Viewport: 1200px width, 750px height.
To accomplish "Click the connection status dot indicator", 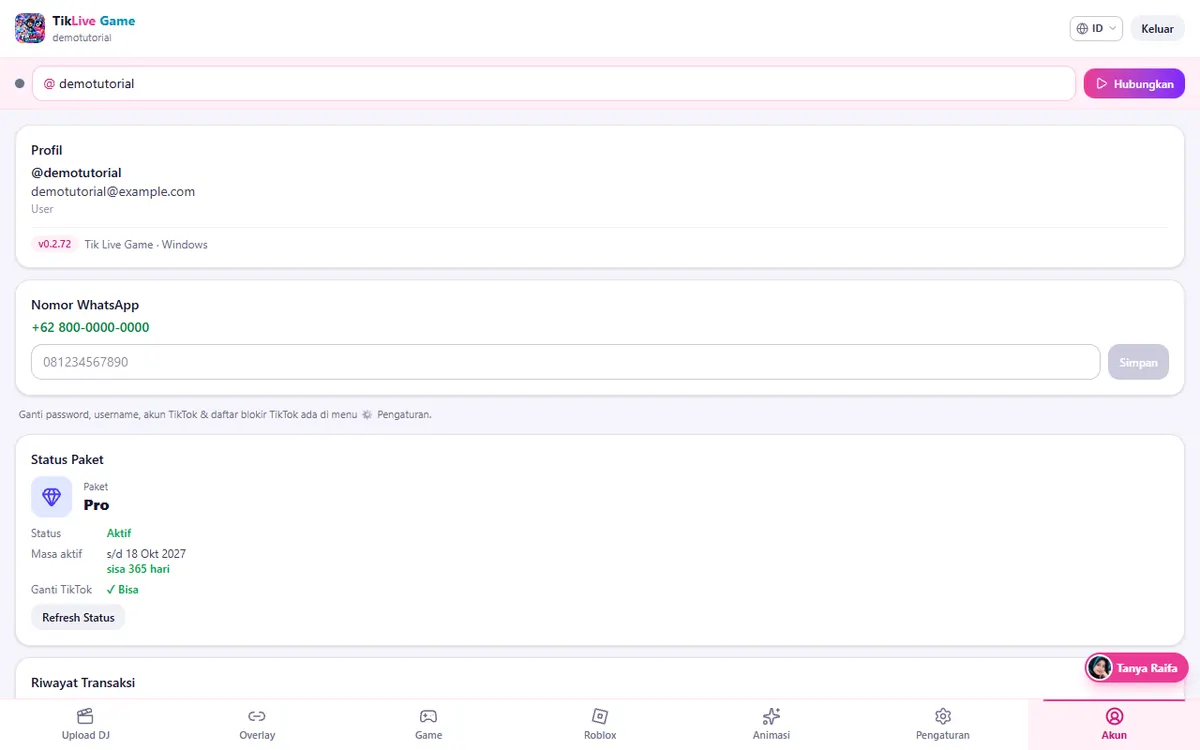I will pos(19,84).
